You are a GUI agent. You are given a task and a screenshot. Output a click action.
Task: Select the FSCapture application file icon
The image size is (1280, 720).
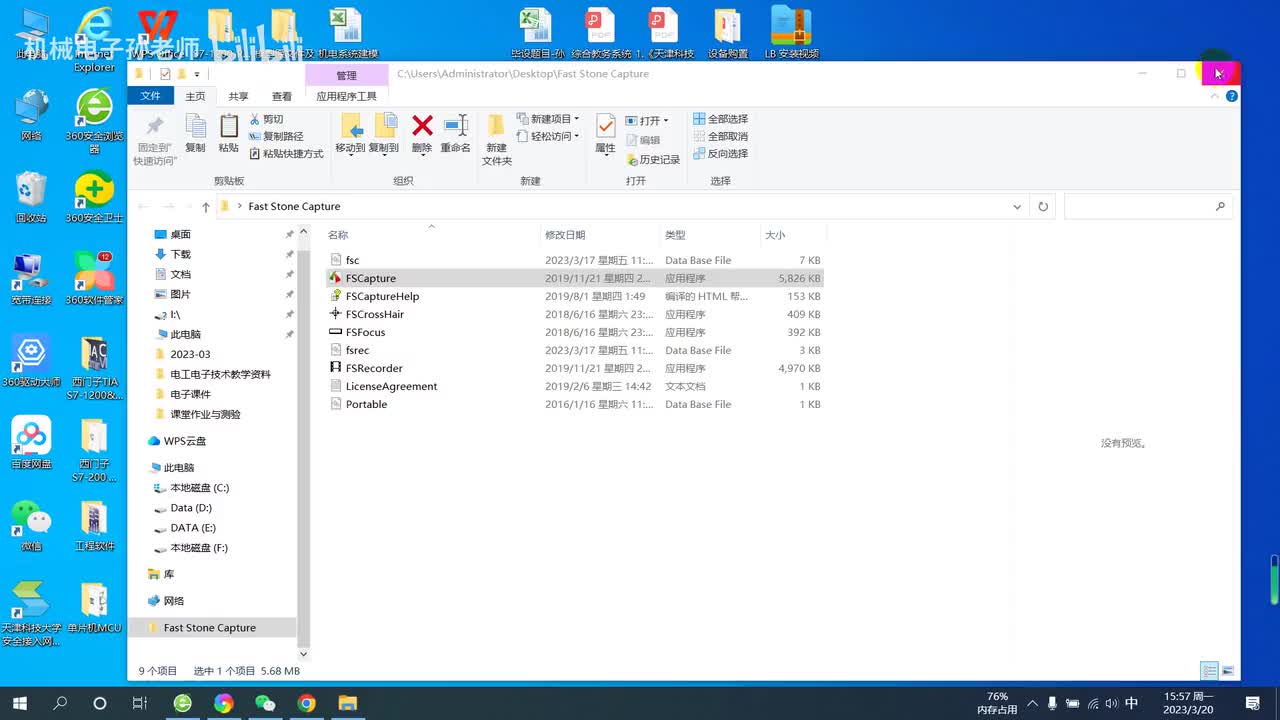[336, 278]
